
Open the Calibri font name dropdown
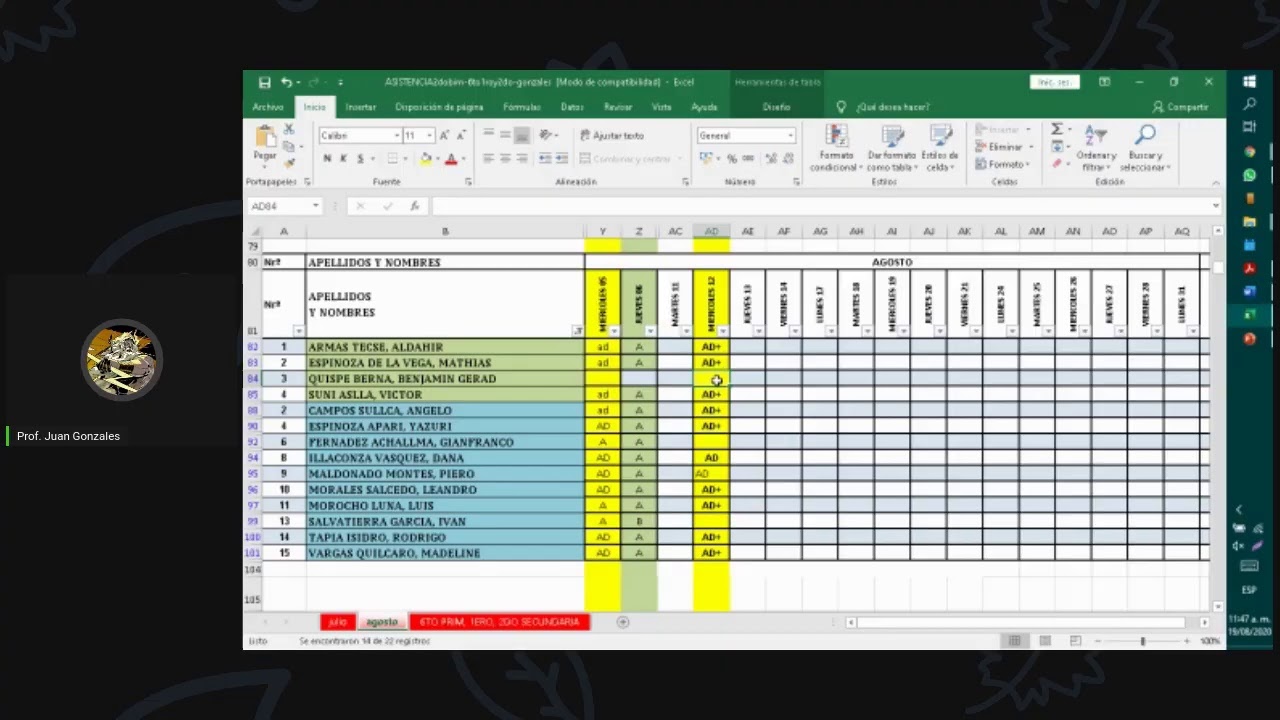396,136
